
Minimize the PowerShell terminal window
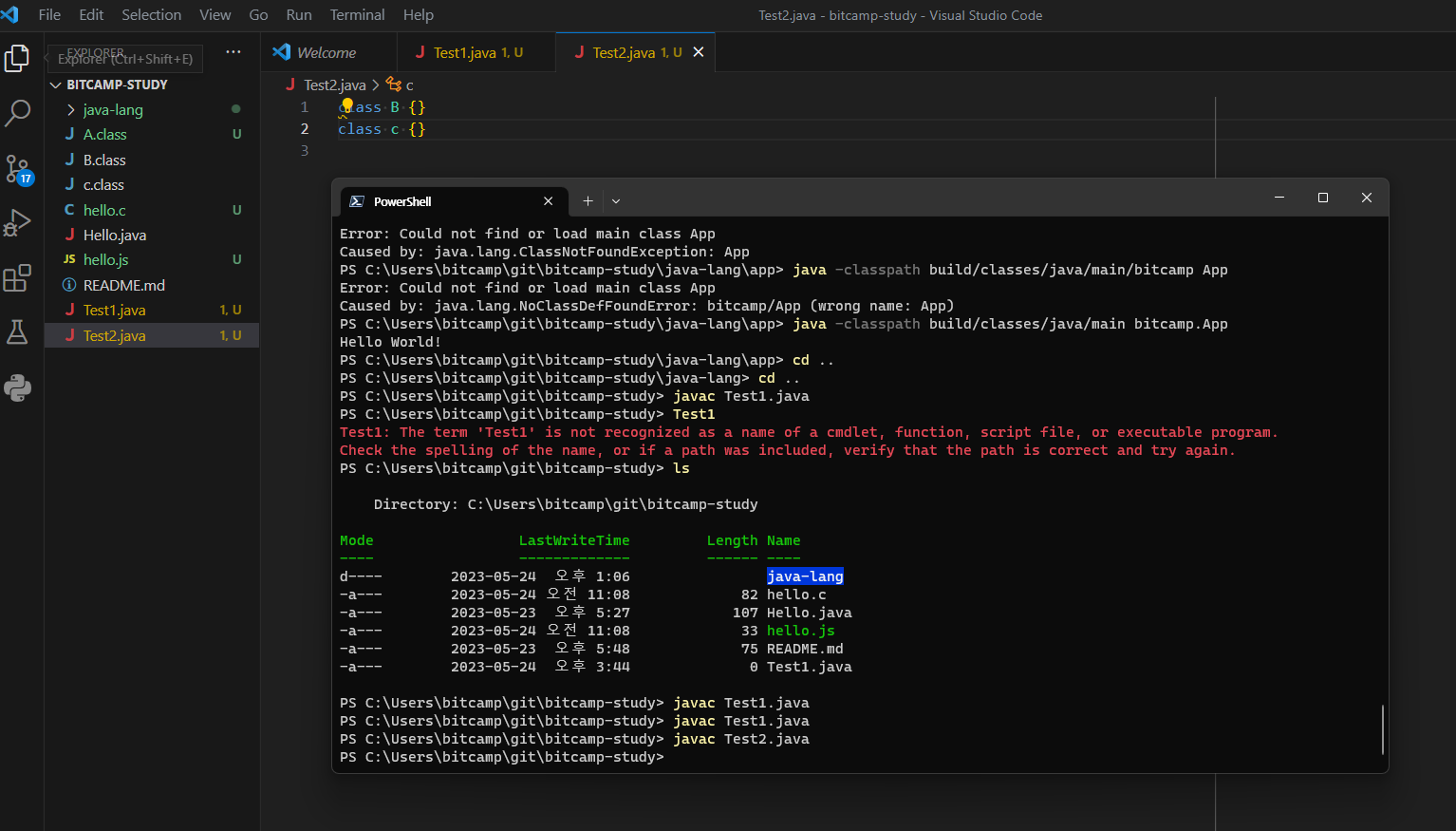coord(1279,198)
